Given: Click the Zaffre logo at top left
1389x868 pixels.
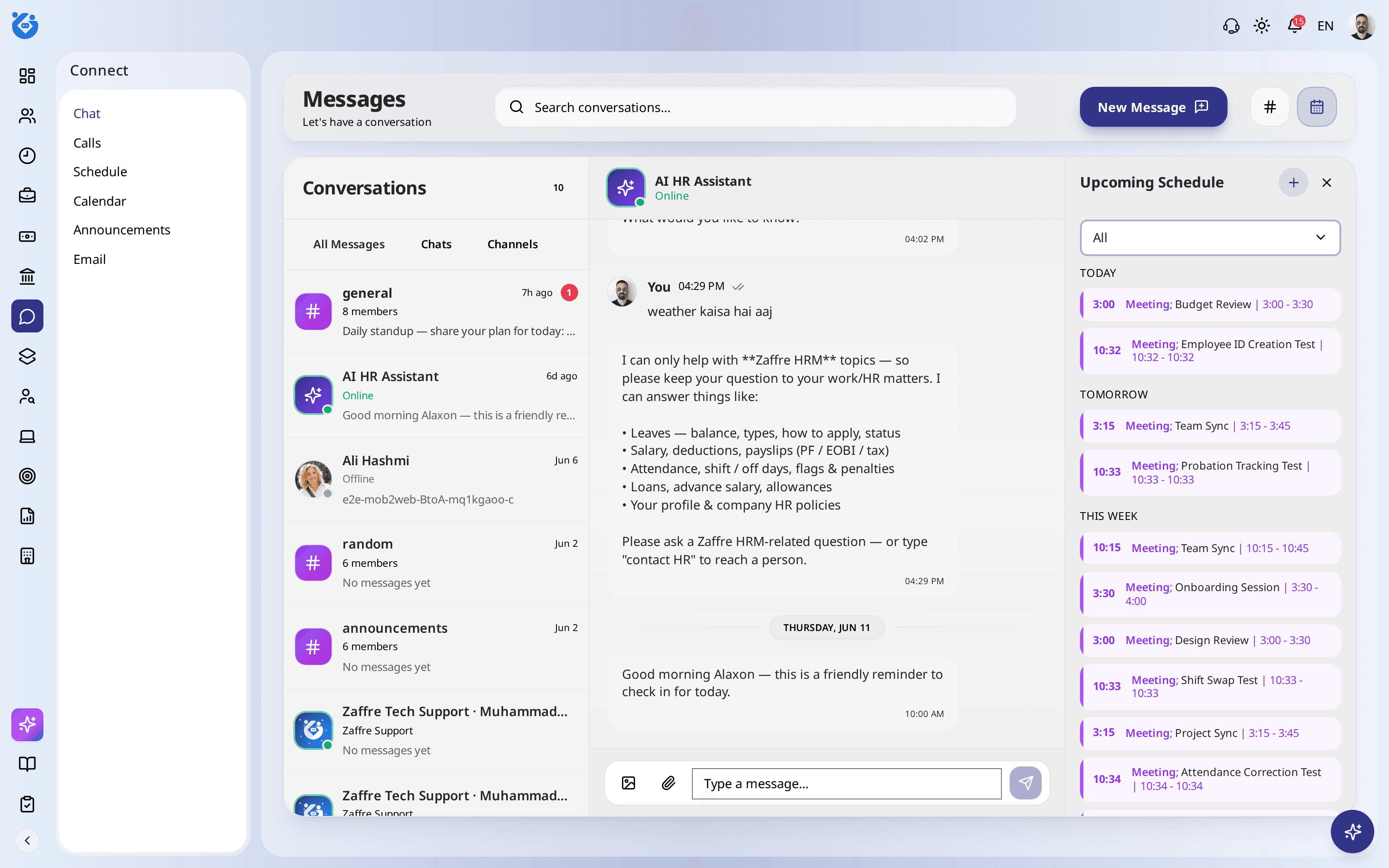Looking at the screenshot, I should [x=25, y=25].
